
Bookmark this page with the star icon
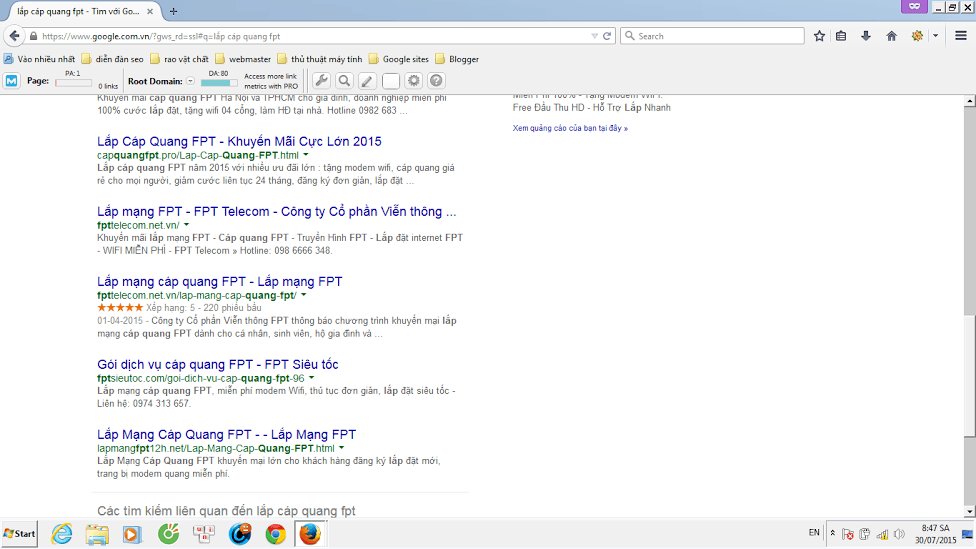(819, 36)
